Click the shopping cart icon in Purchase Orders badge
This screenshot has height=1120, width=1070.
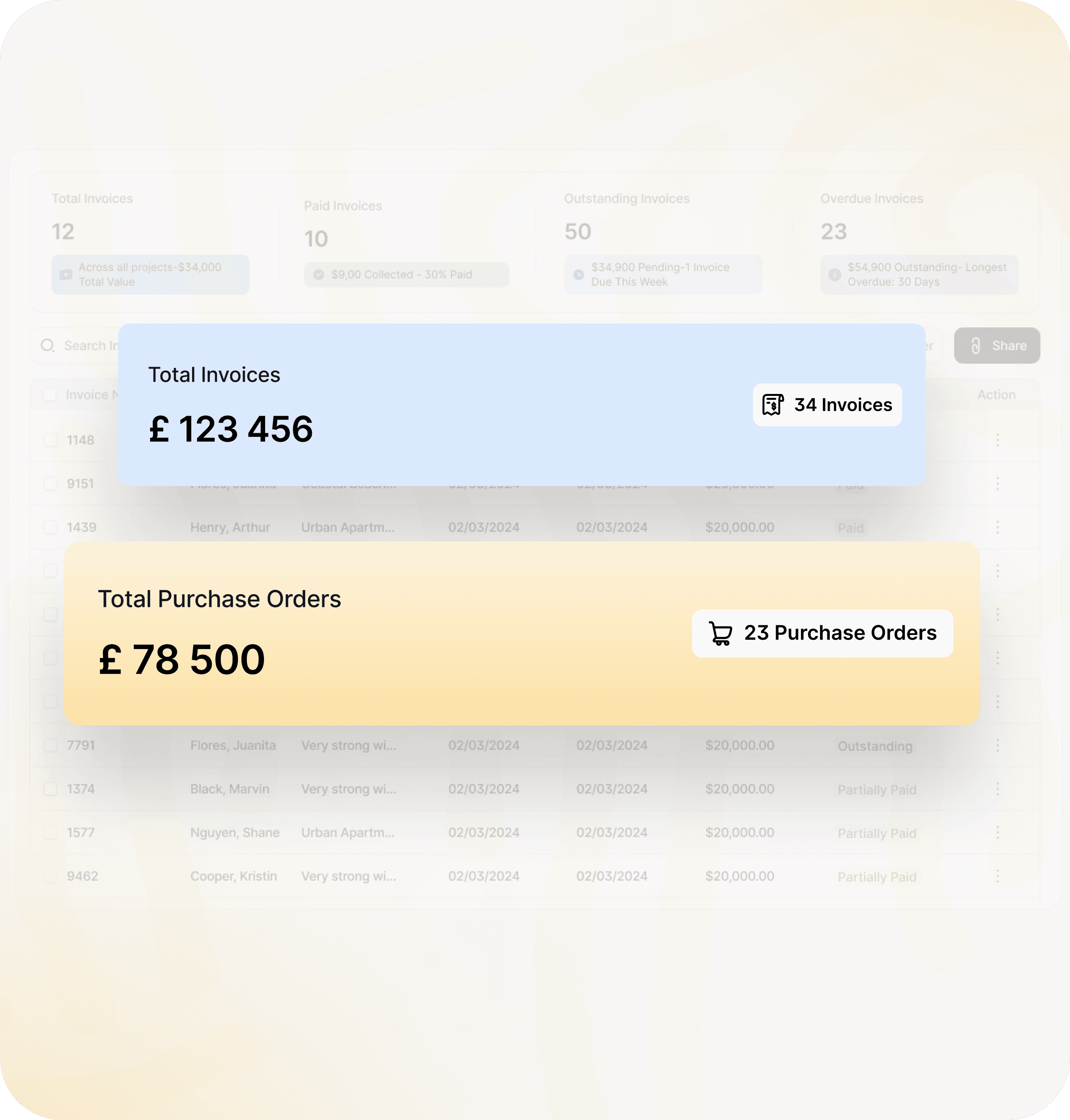(720, 633)
